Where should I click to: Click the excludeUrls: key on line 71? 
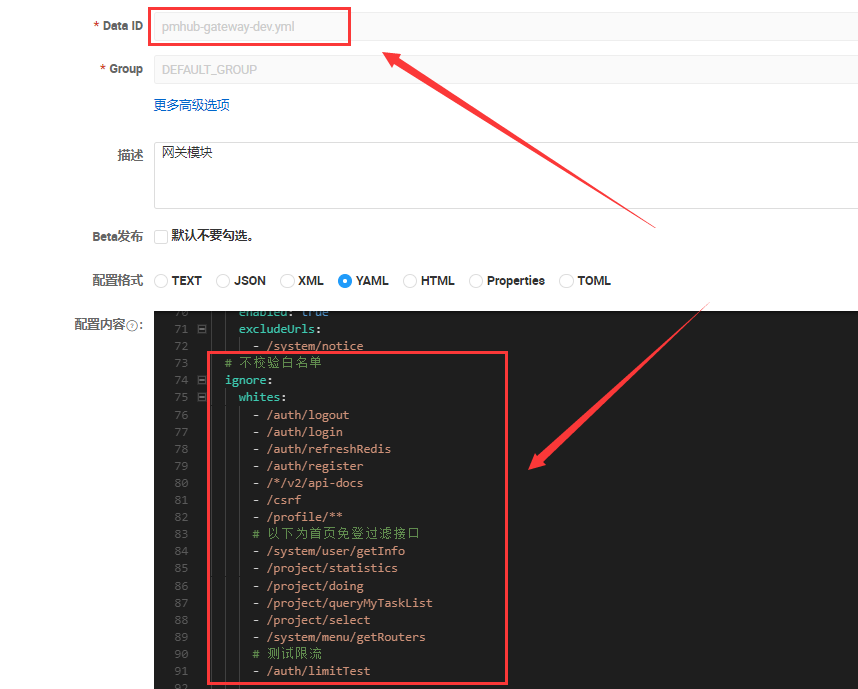coord(280,329)
